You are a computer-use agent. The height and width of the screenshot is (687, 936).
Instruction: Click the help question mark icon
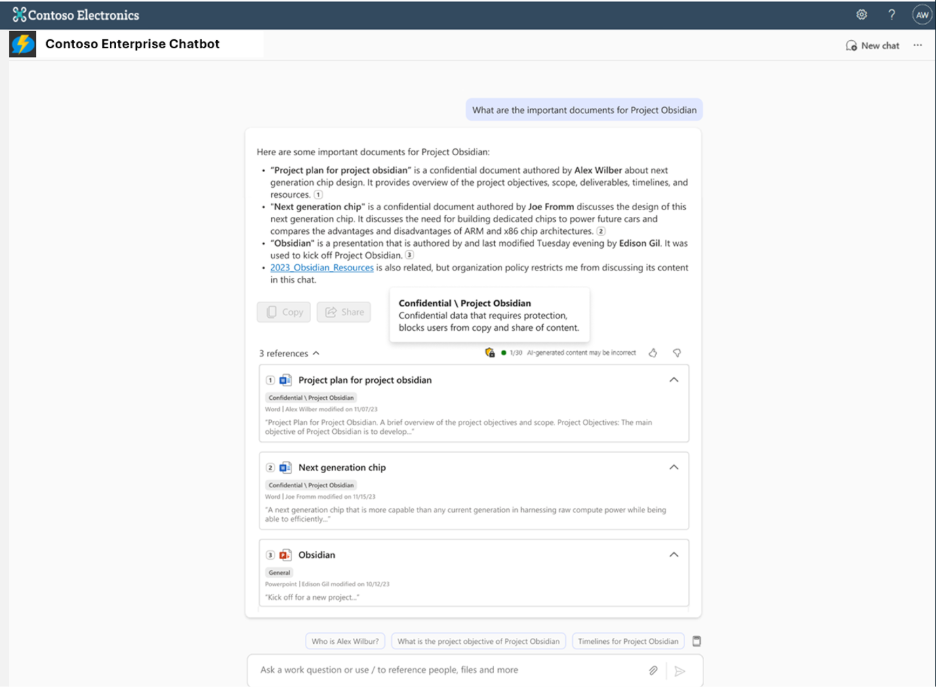pos(891,15)
